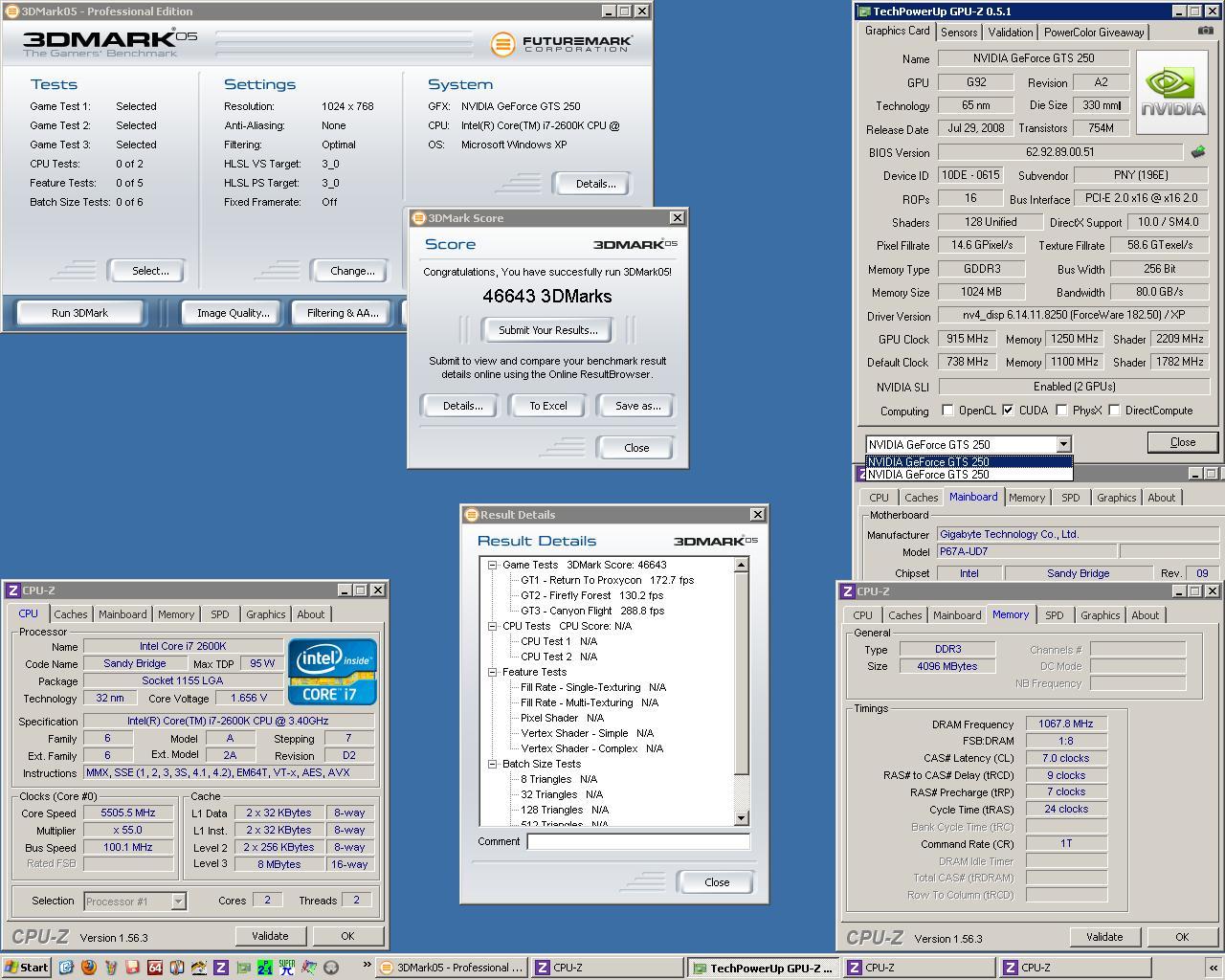Click the green GPU-Z quick launch icon
1225x980 pixels.
pyautogui.click(x=242, y=968)
